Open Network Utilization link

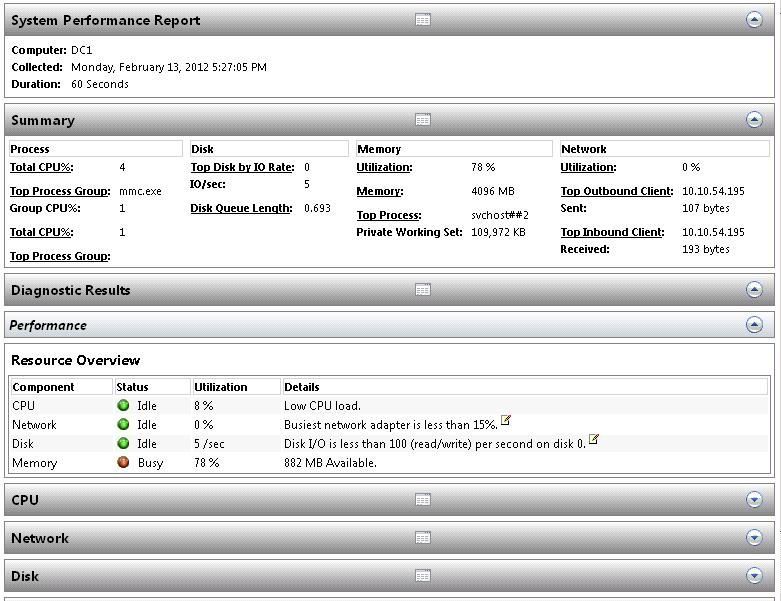pos(588,167)
